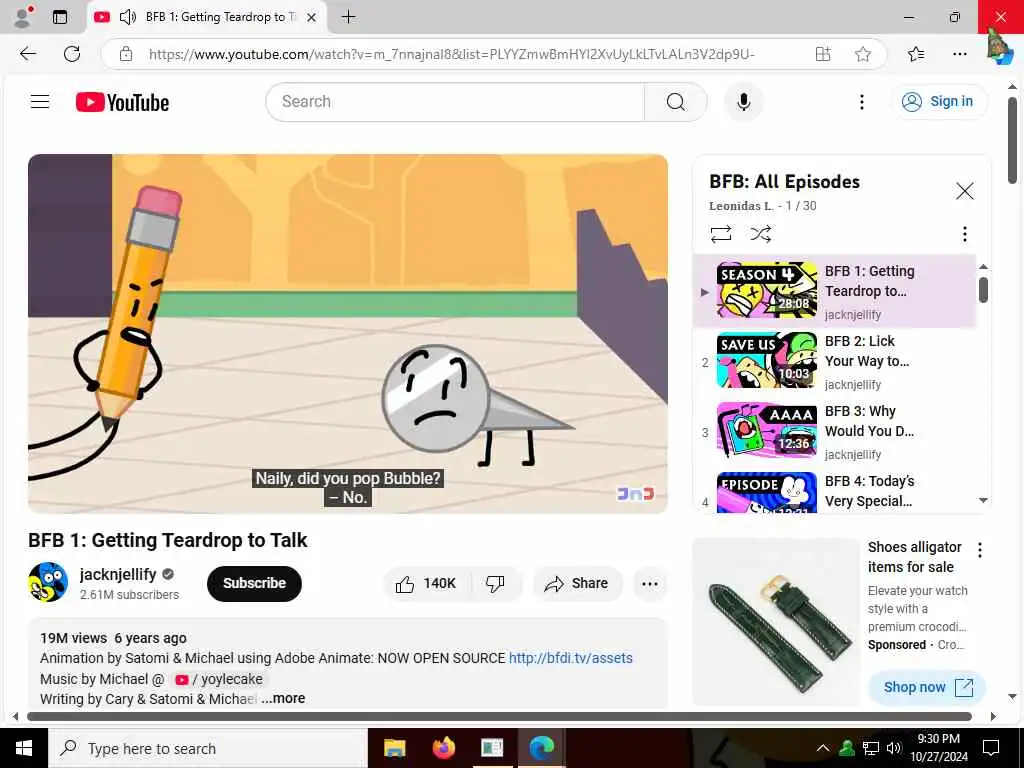This screenshot has height=768, width=1024.
Task: Open the jacknjellify channel name link
Action: click(x=118, y=574)
